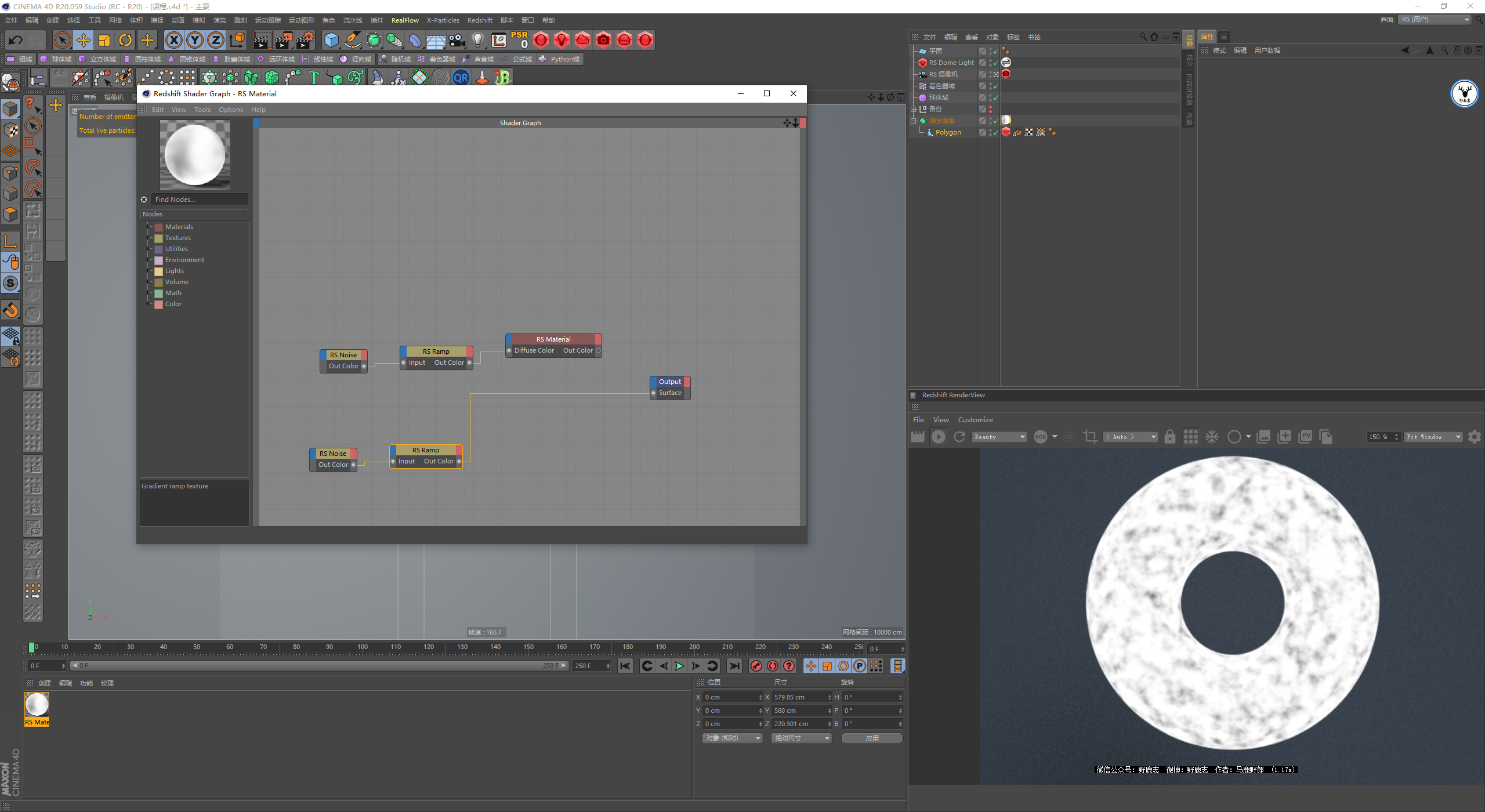Click the cube primitive object icon
The image size is (1485, 812).
tap(331, 40)
